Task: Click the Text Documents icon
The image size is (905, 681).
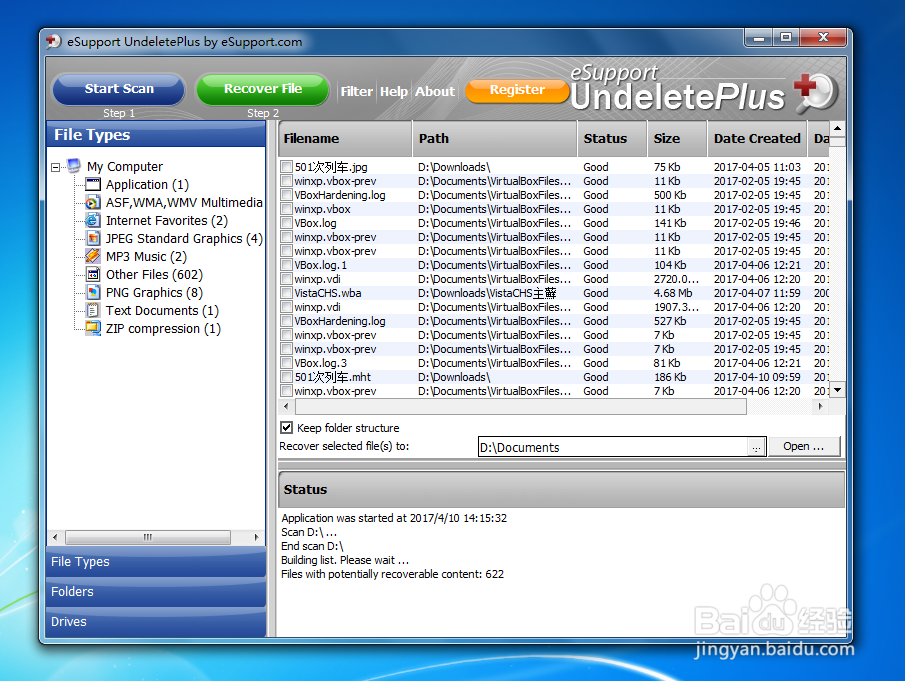Action: point(93,310)
